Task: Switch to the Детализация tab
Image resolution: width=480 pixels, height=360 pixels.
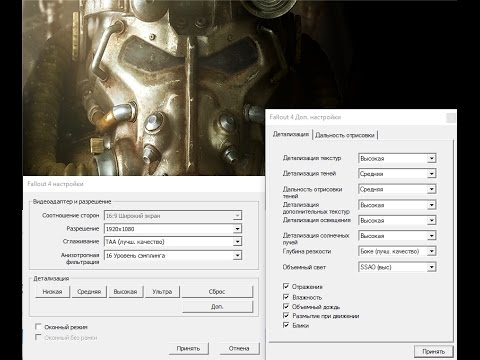Action: [x=291, y=134]
